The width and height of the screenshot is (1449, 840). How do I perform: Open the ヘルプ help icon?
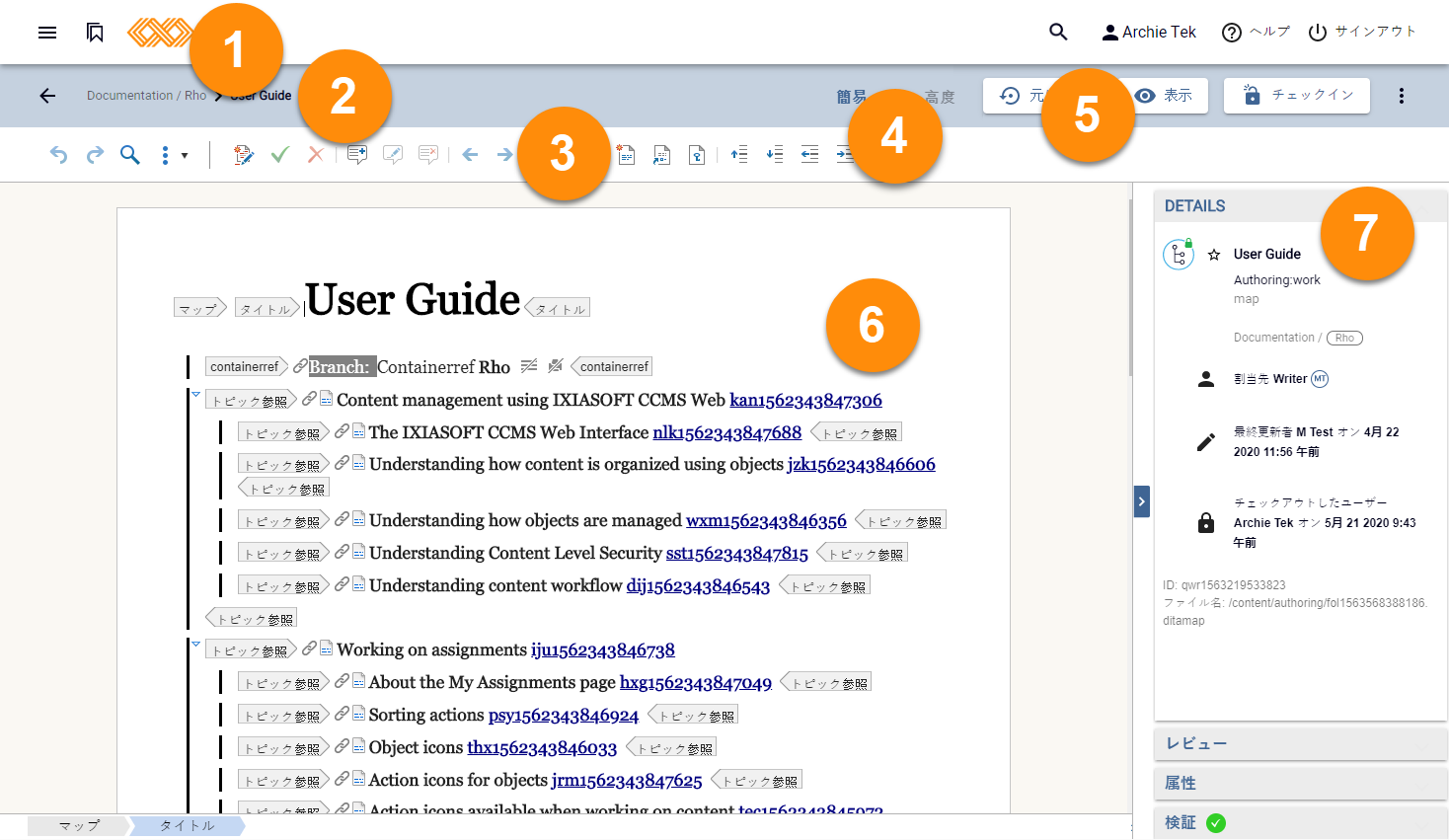[x=1231, y=33]
